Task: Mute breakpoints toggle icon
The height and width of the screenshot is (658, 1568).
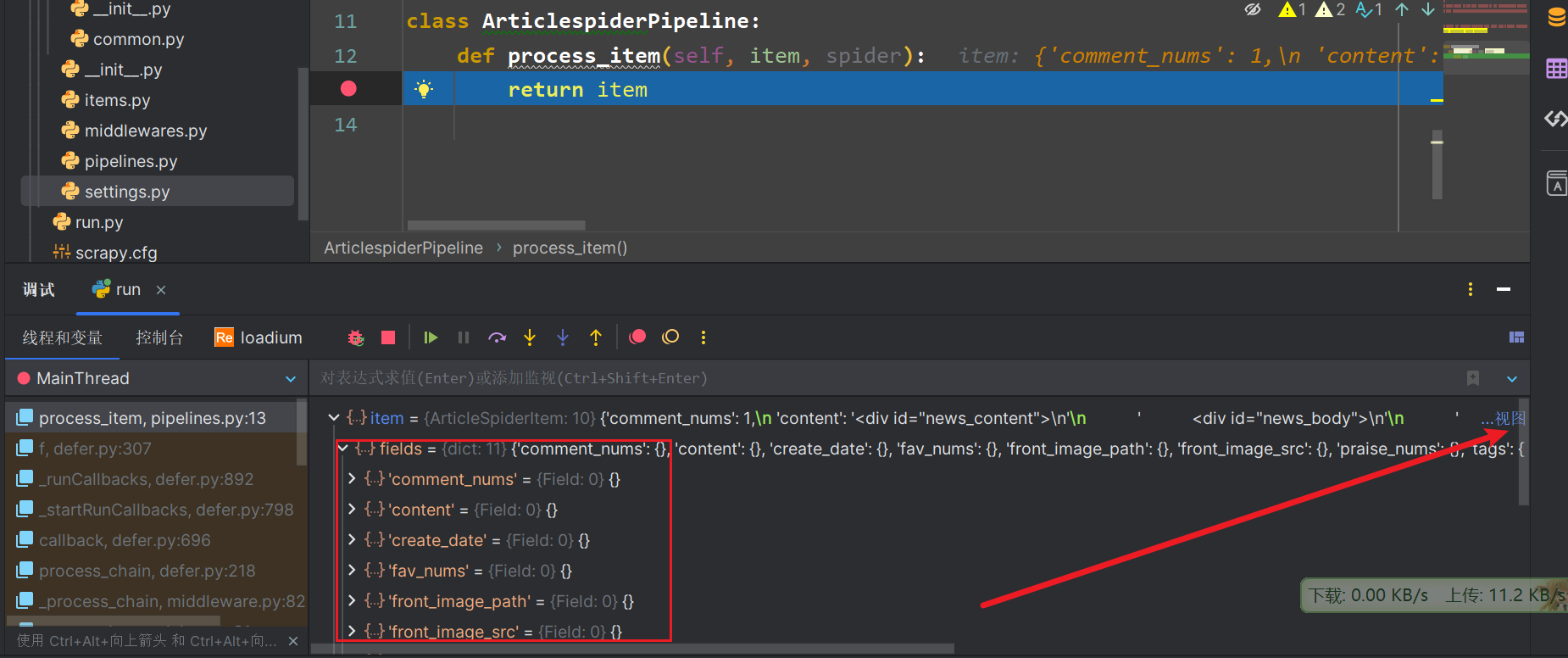Action: [x=670, y=337]
